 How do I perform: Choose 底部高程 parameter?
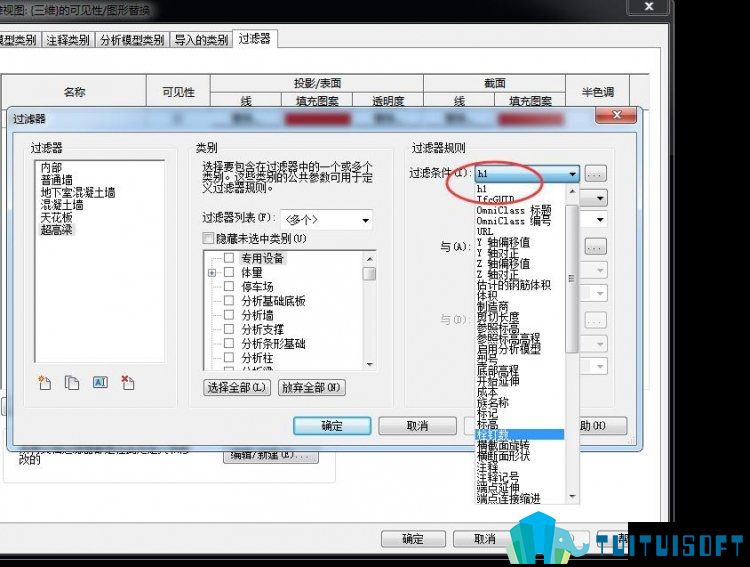[x=498, y=370]
